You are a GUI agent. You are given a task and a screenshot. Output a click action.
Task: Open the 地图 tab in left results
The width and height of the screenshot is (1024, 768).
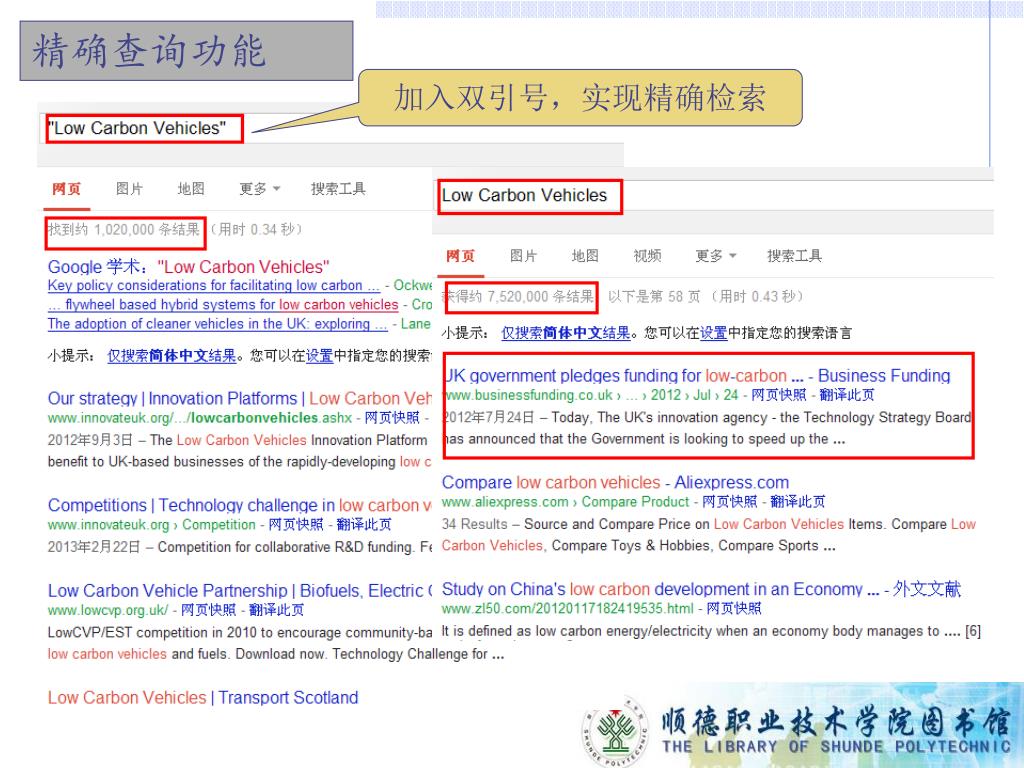(x=191, y=189)
